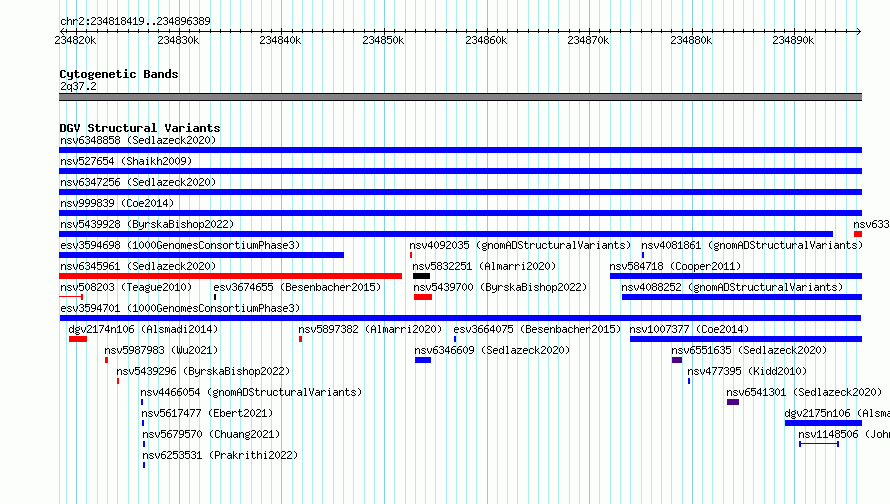Click black bar under nsv5832251 (Almarri2020)

(421, 276)
